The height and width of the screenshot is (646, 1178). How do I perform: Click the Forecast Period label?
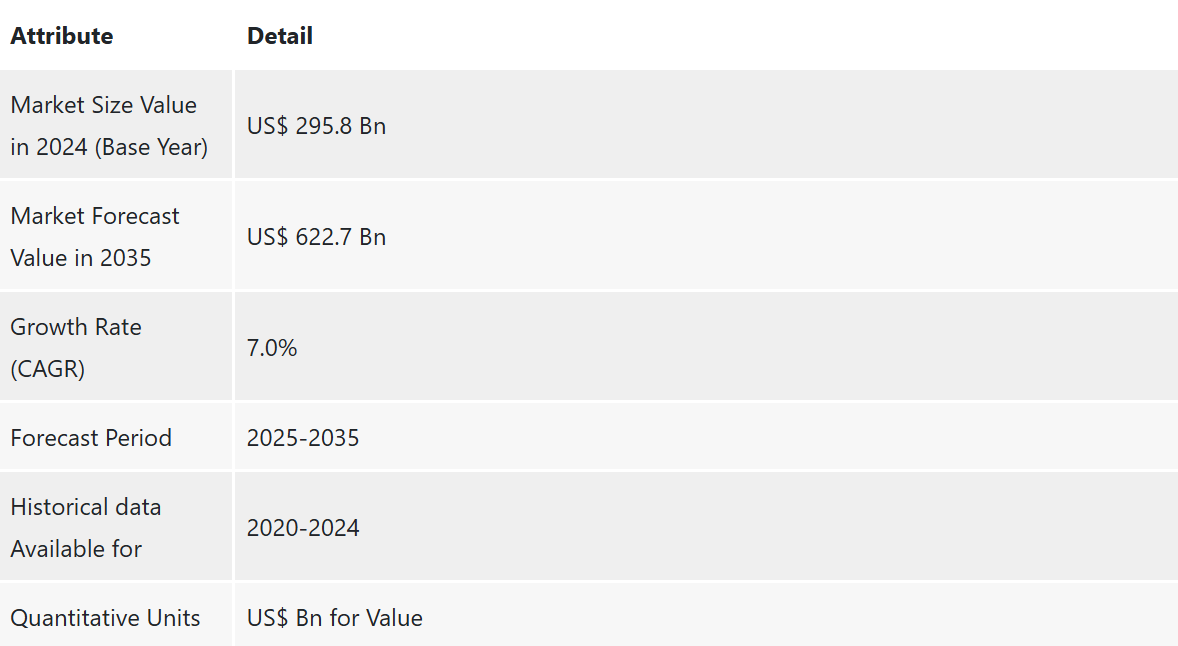(91, 438)
